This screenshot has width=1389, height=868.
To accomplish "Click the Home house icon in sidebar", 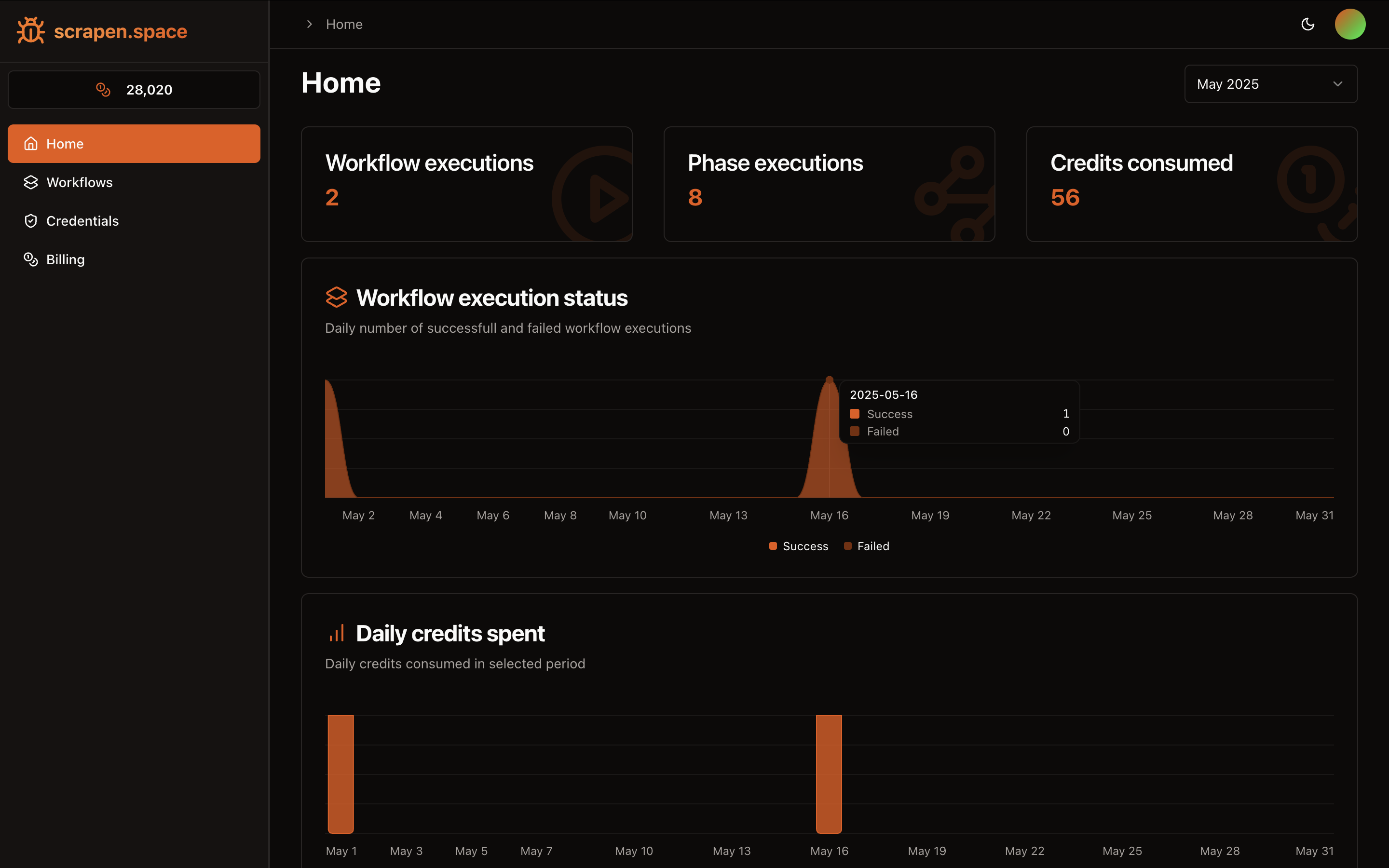I will (x=31, y=144).
